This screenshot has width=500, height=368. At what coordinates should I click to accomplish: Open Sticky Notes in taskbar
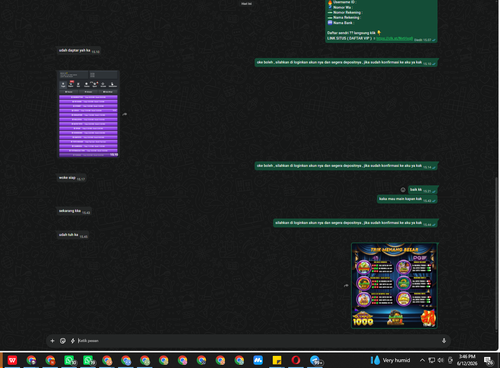277,360
